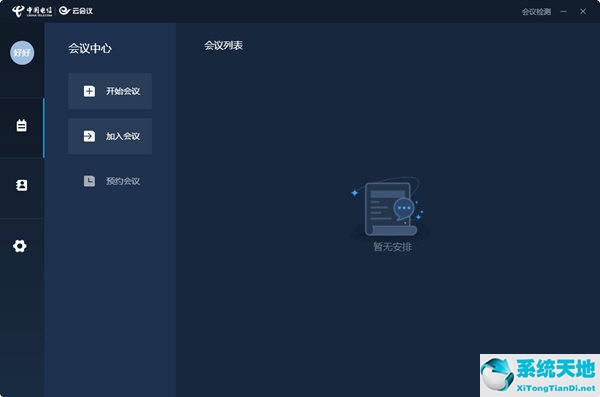Viewport: 600px width, 397px height.
Task: Click the 开始会议 start meeting button
Action: [x=110, y=91]
